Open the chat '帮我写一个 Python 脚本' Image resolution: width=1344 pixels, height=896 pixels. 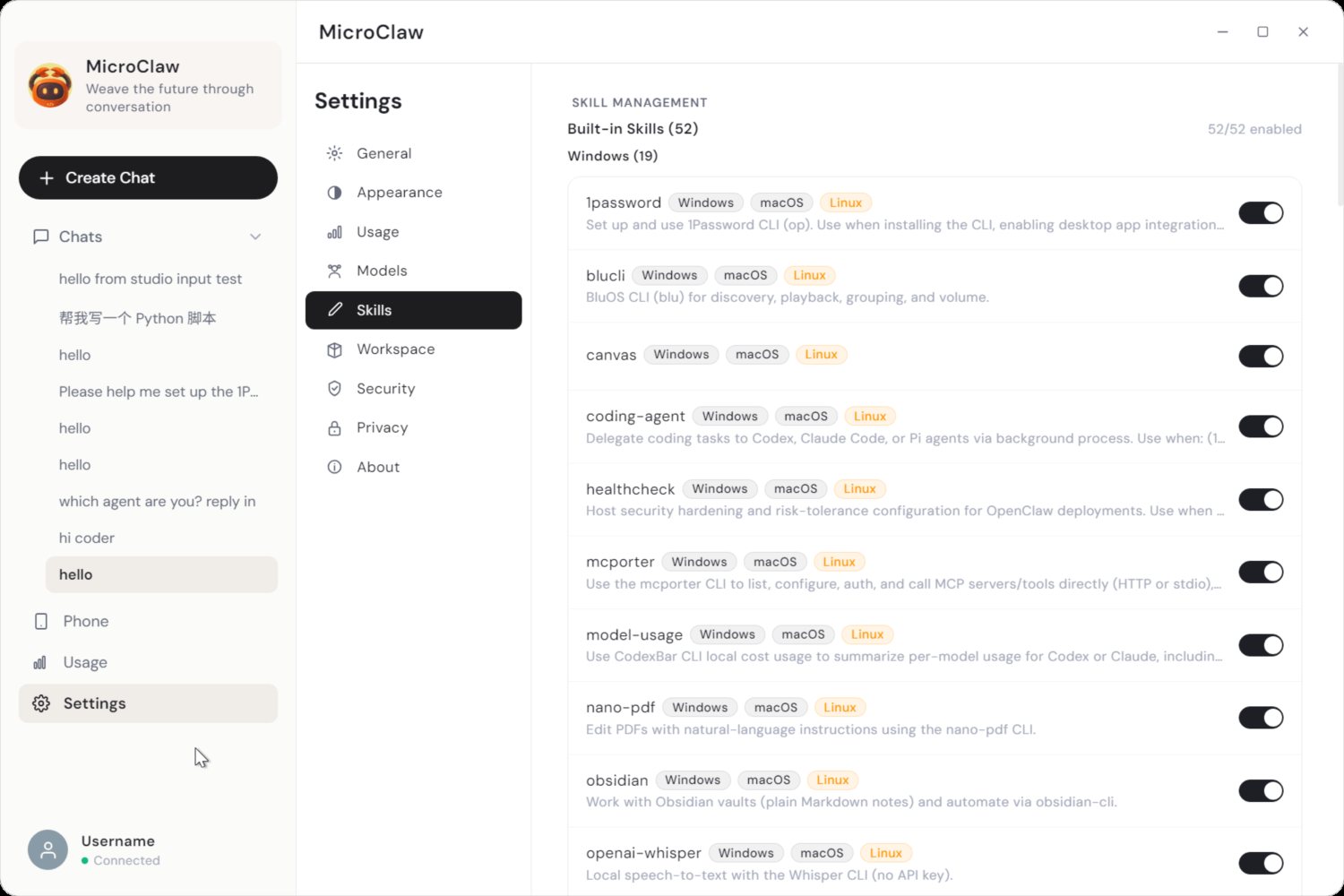(x=161, y=318)
